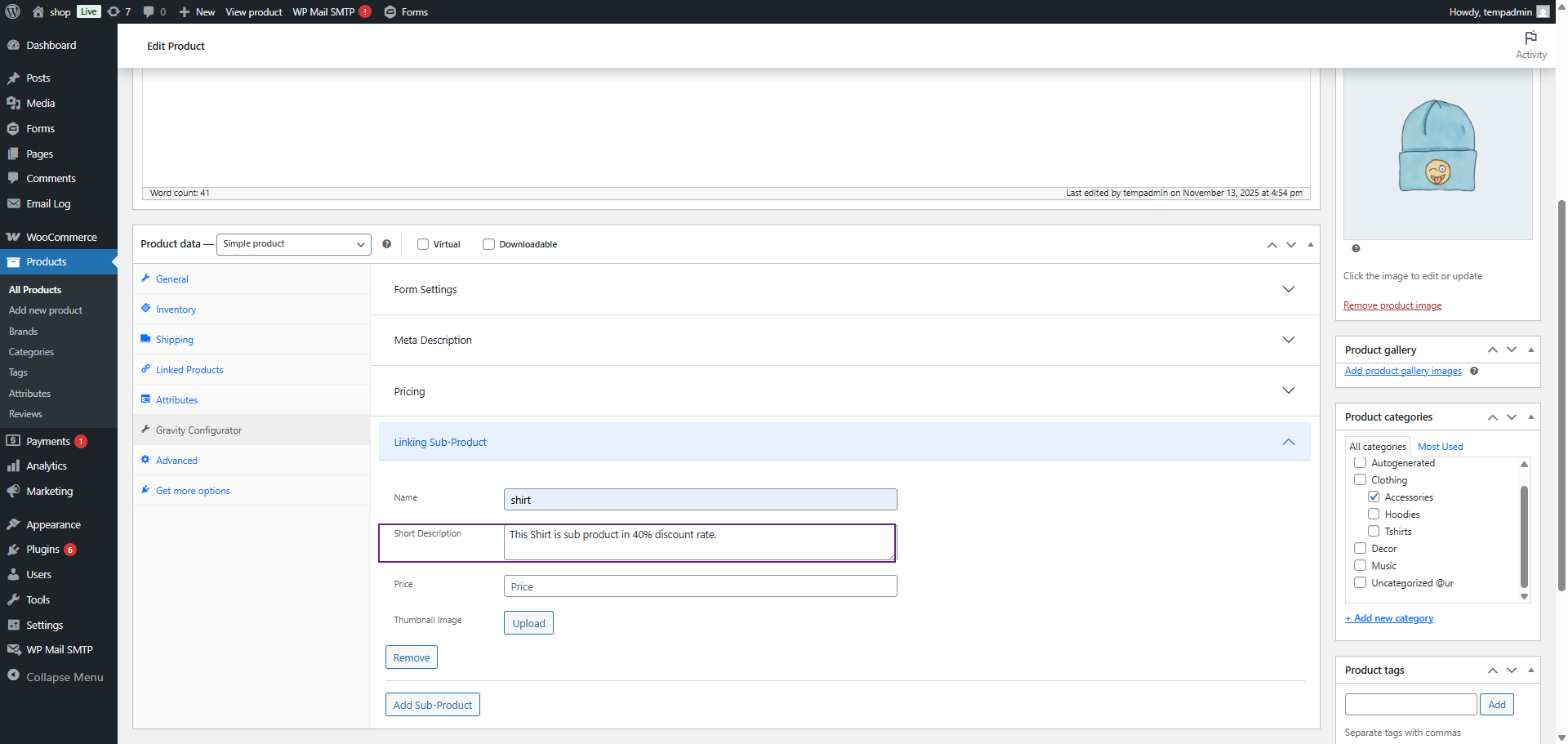Screen dimensions: 1568x744
Task: Collapse the Linking Sub-Product section
Action: 1288,442
